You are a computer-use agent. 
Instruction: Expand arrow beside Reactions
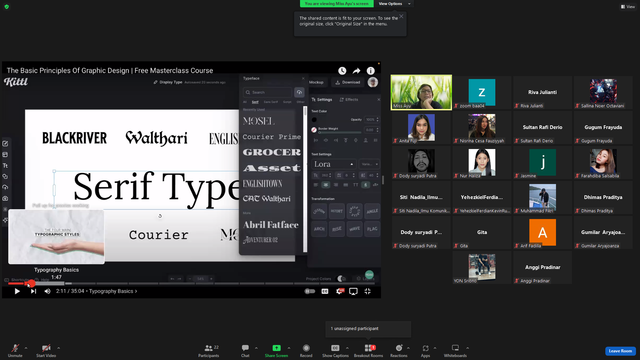click(408, 348)
